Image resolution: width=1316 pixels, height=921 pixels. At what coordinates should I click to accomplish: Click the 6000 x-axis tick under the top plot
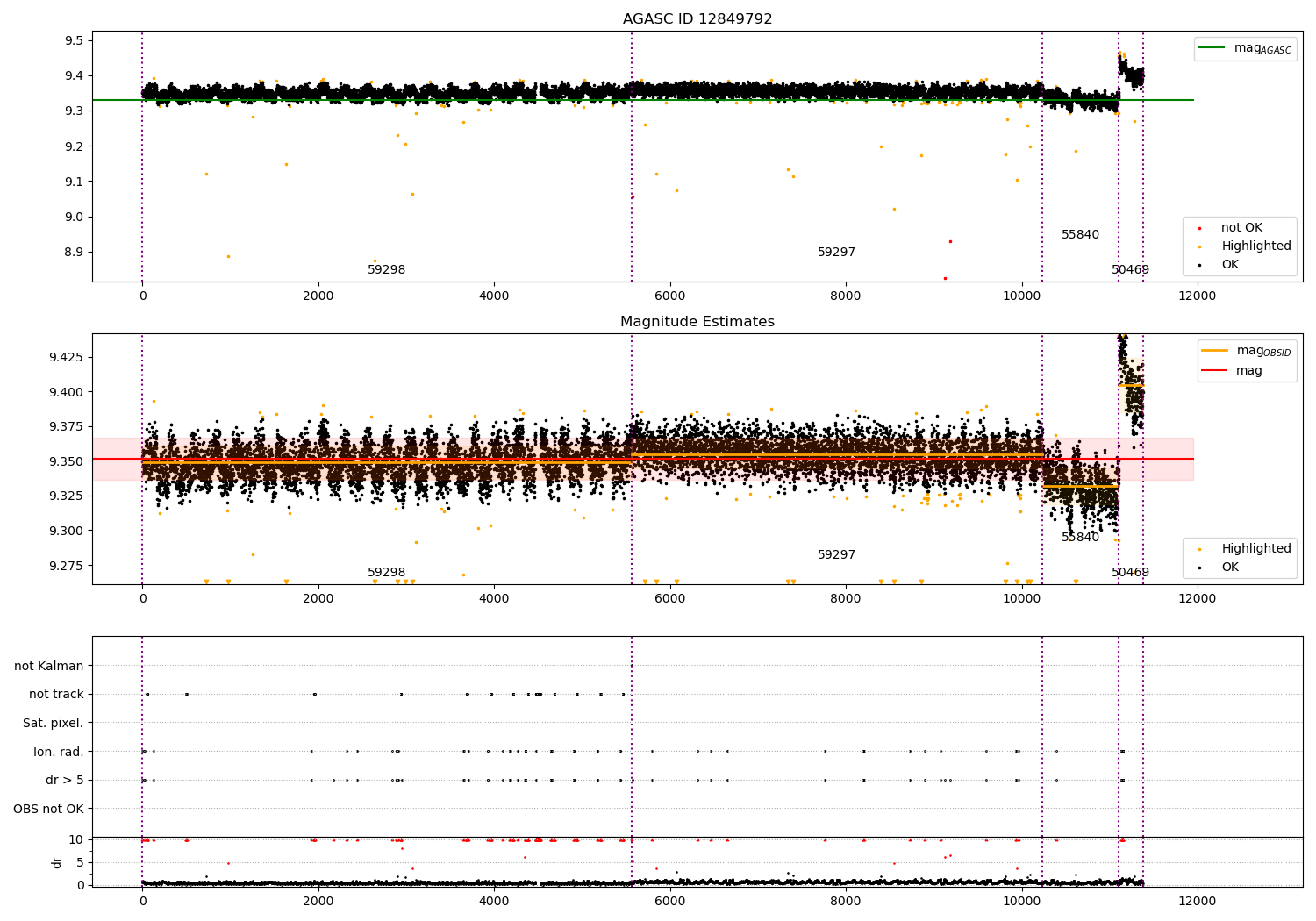pyautogui.click(x=670, y=296)
